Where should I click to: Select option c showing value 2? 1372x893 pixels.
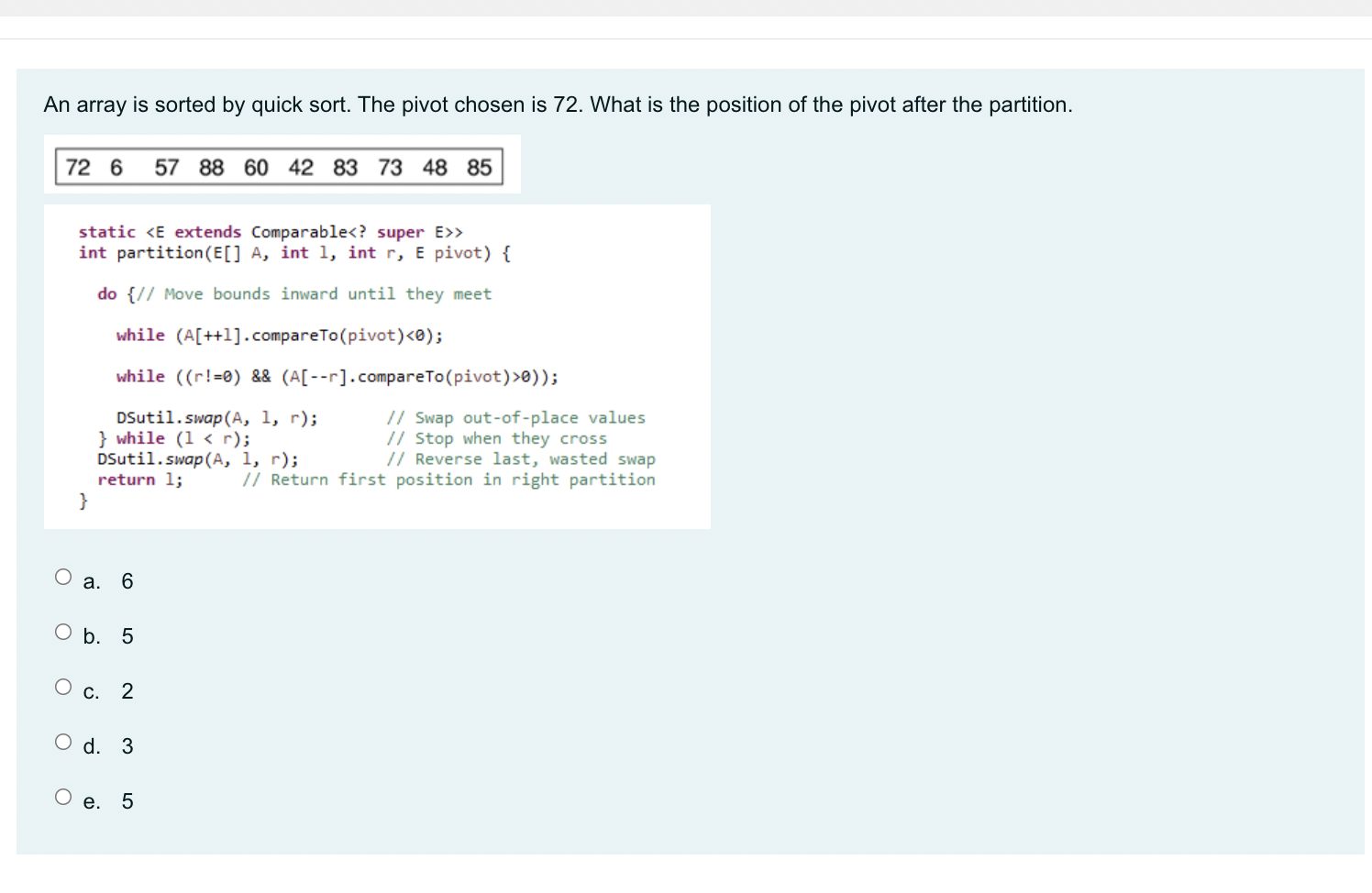63,686
